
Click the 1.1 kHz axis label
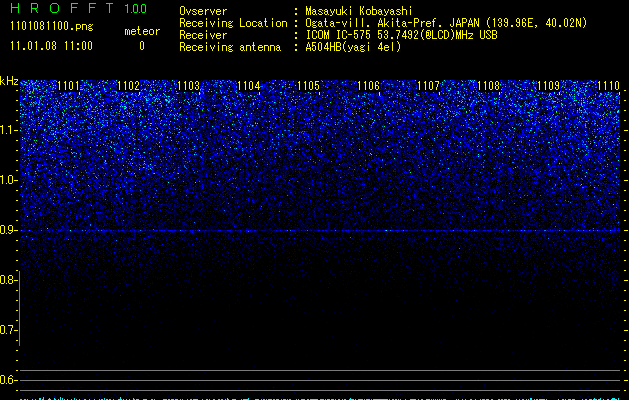point(8,130)
